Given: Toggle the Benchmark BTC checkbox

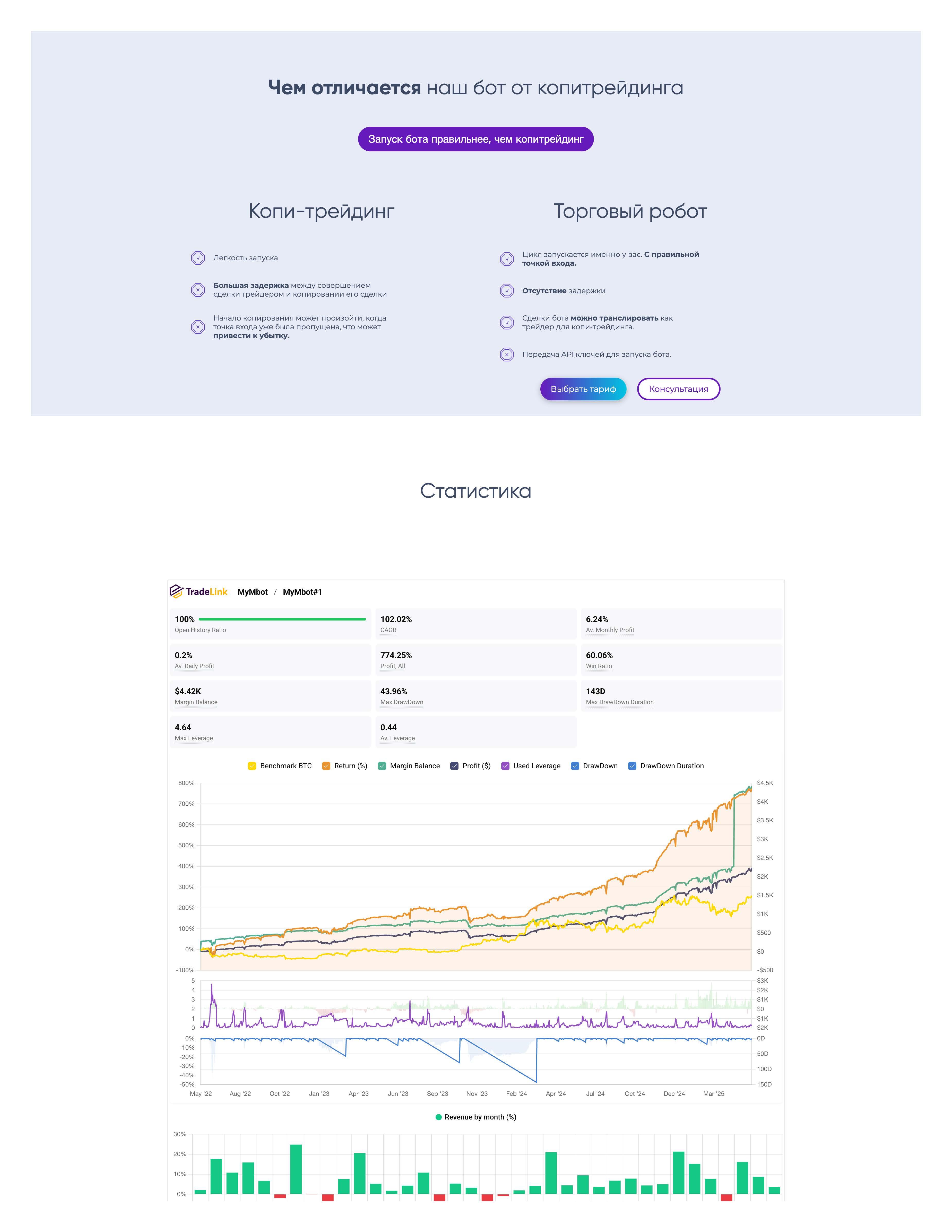Looking at the screenshot, I should click(x=252, y=765).
